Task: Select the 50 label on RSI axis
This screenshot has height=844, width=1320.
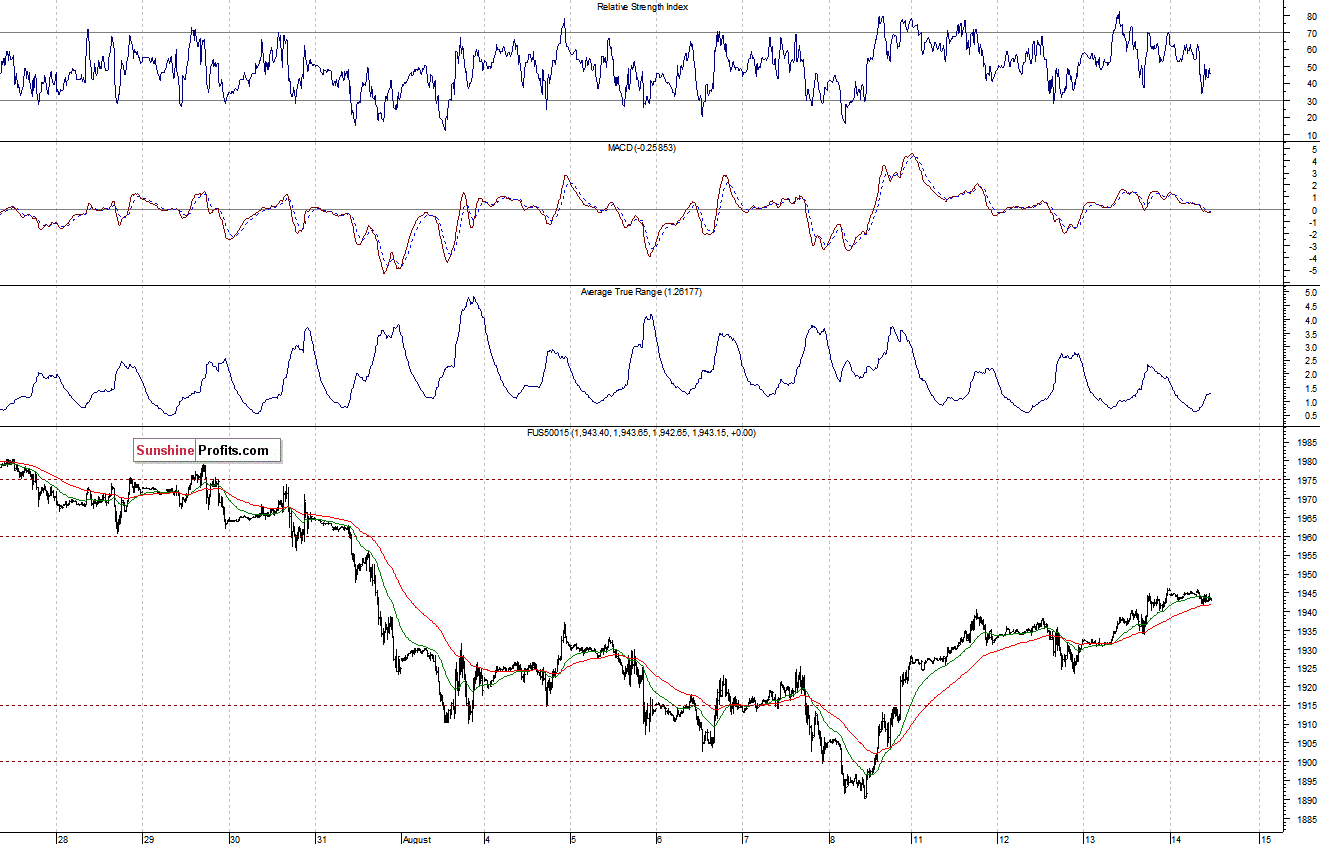Action: pos(1311,67)
